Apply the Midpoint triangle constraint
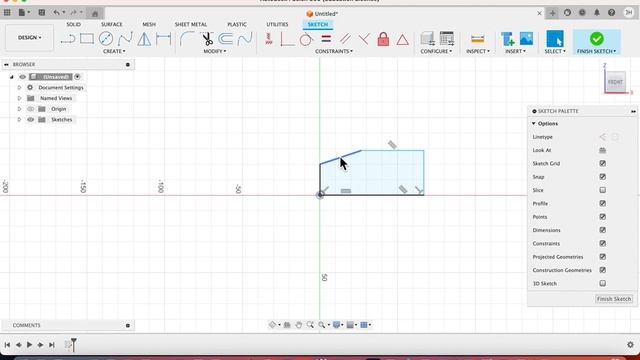 [402, 40]
